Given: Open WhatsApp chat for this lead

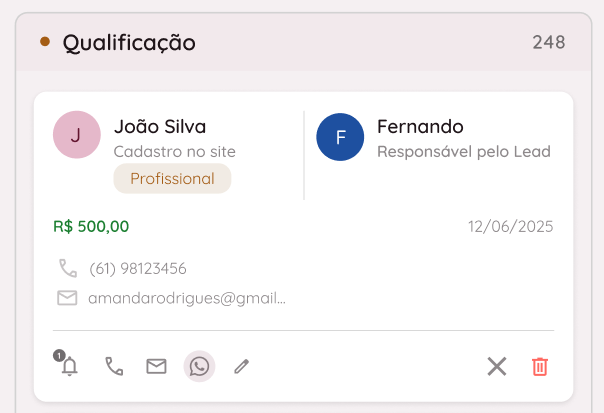Looking at the screenshot, I should click(200, 366).
